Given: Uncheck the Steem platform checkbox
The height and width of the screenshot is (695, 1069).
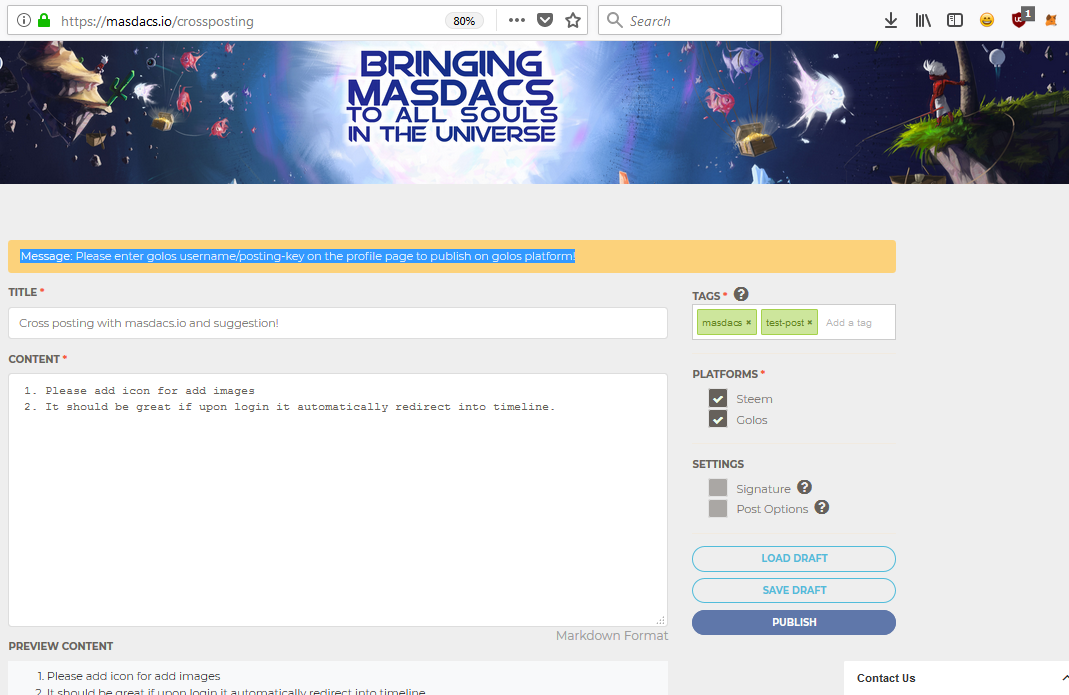Looking at the screenshot, I should (718, 398).
